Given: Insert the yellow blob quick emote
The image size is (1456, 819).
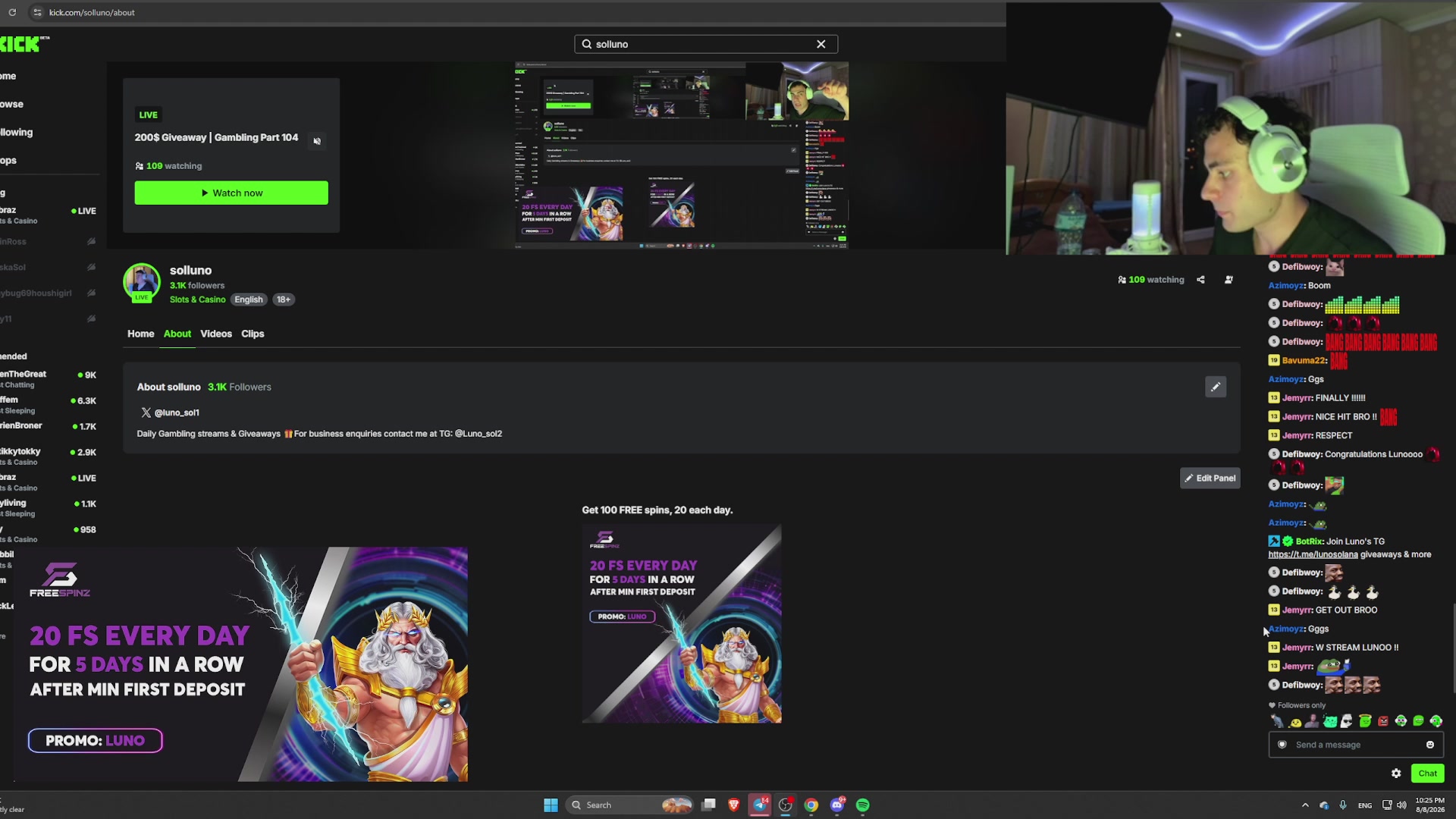Looking at the screenshot, I should (1295, 722).
